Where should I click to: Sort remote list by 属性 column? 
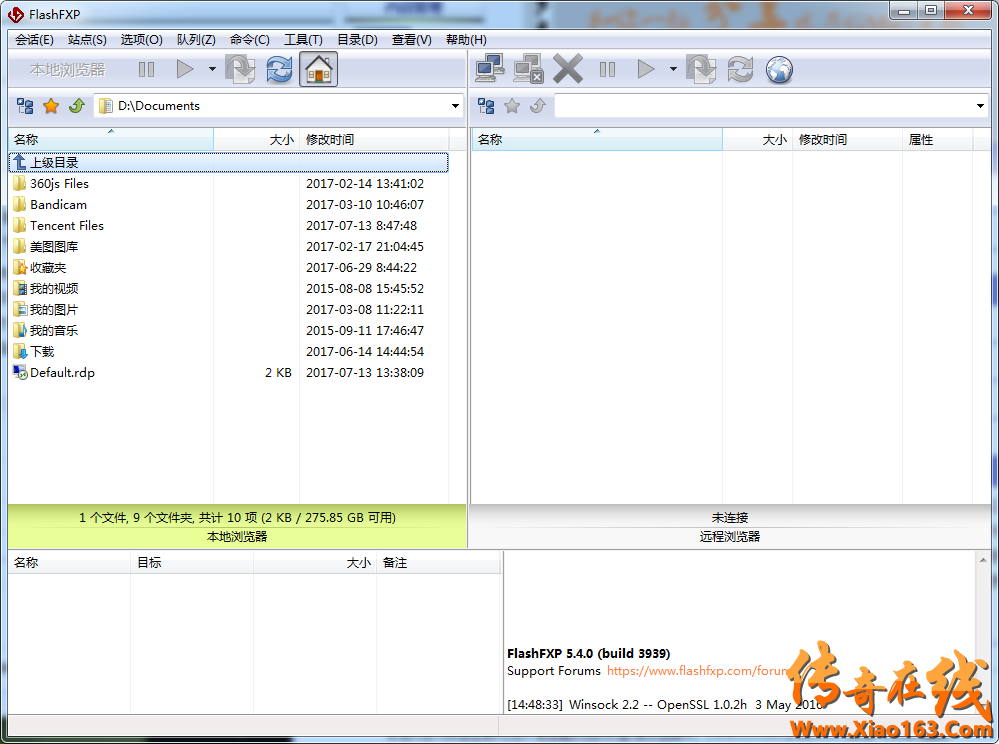pyautogui.click(x=938, y=140)
